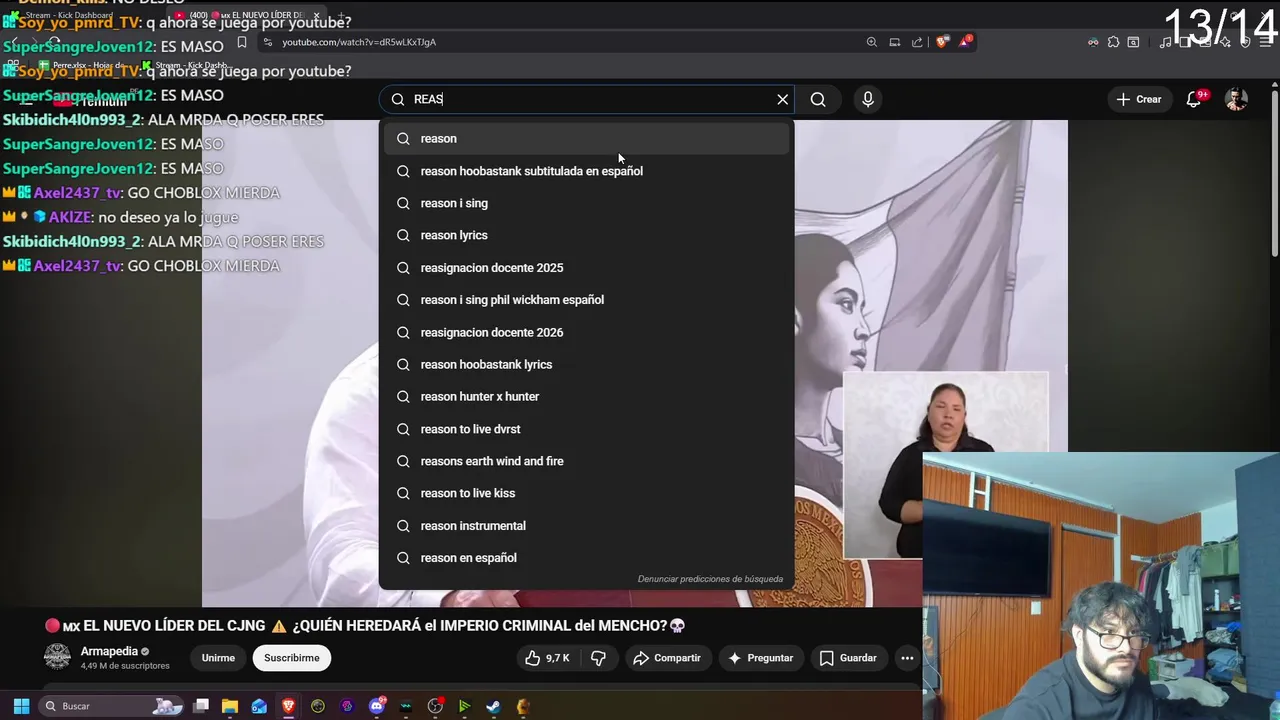Dislike the video with the thumbs down

point(599,658)
